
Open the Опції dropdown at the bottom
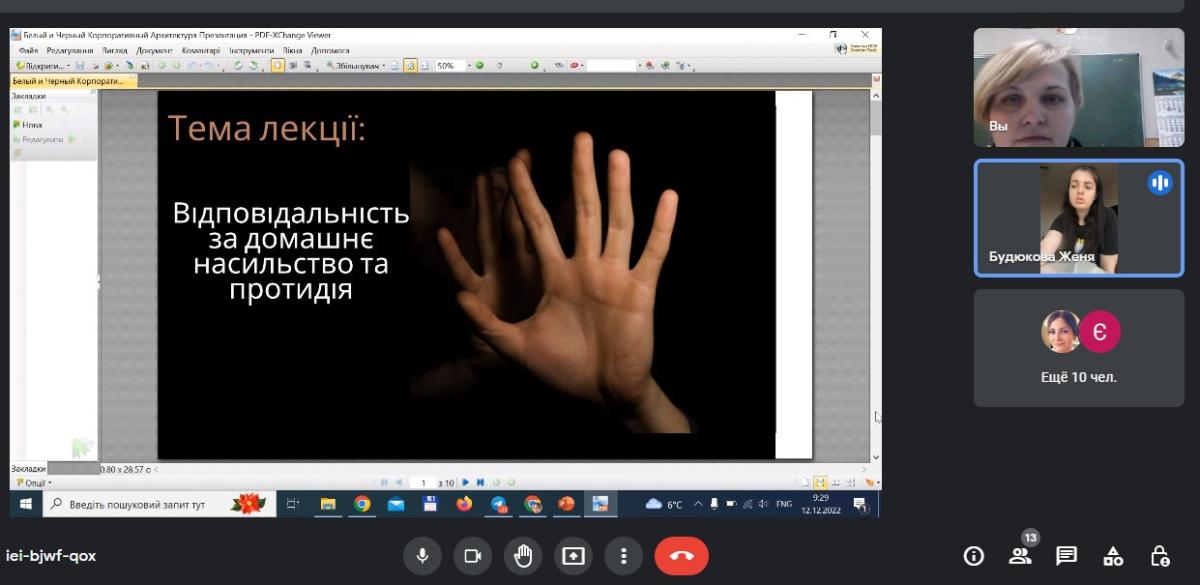click(x=34, y=482)
